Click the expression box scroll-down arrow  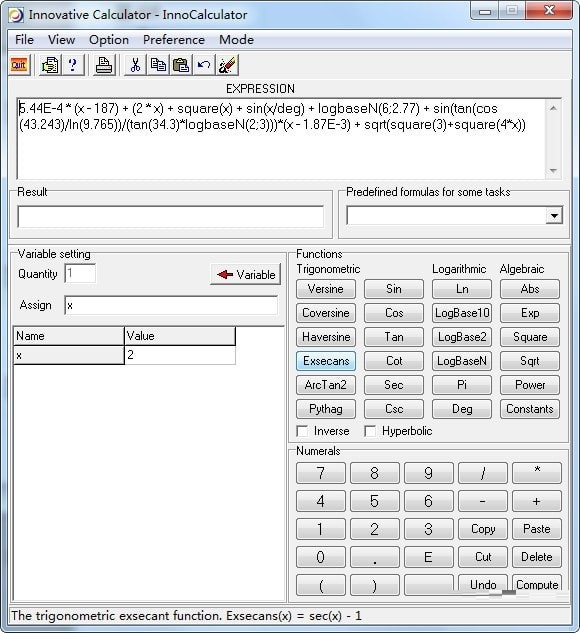553,171
